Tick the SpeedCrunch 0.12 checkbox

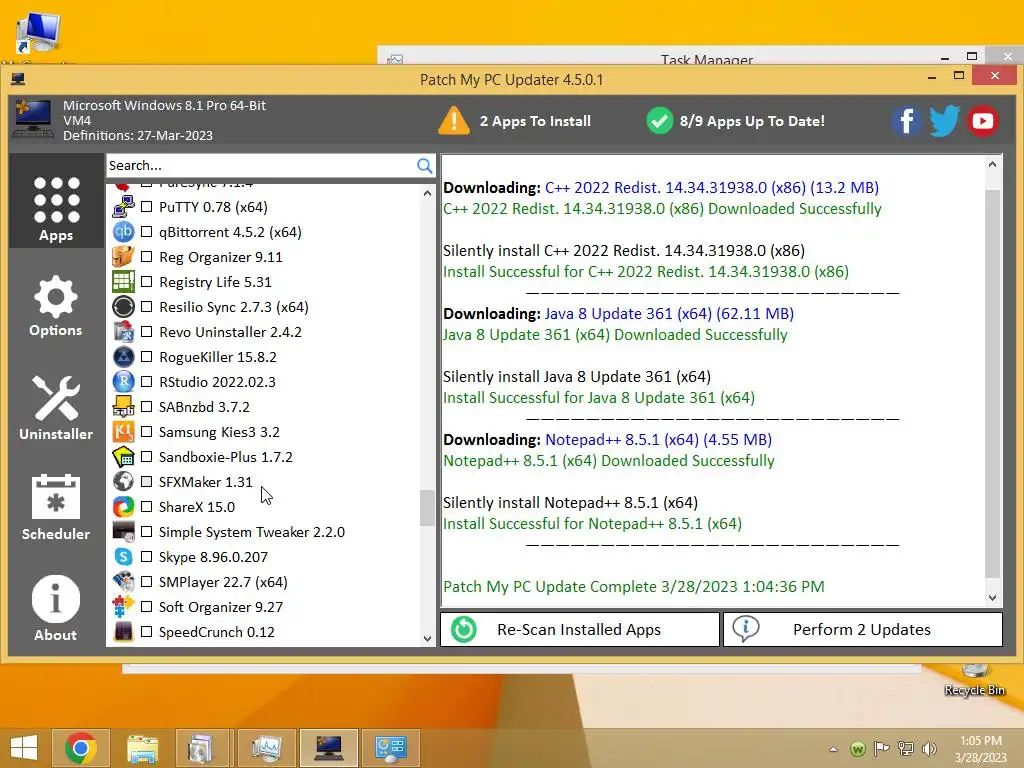click(147, 632)
